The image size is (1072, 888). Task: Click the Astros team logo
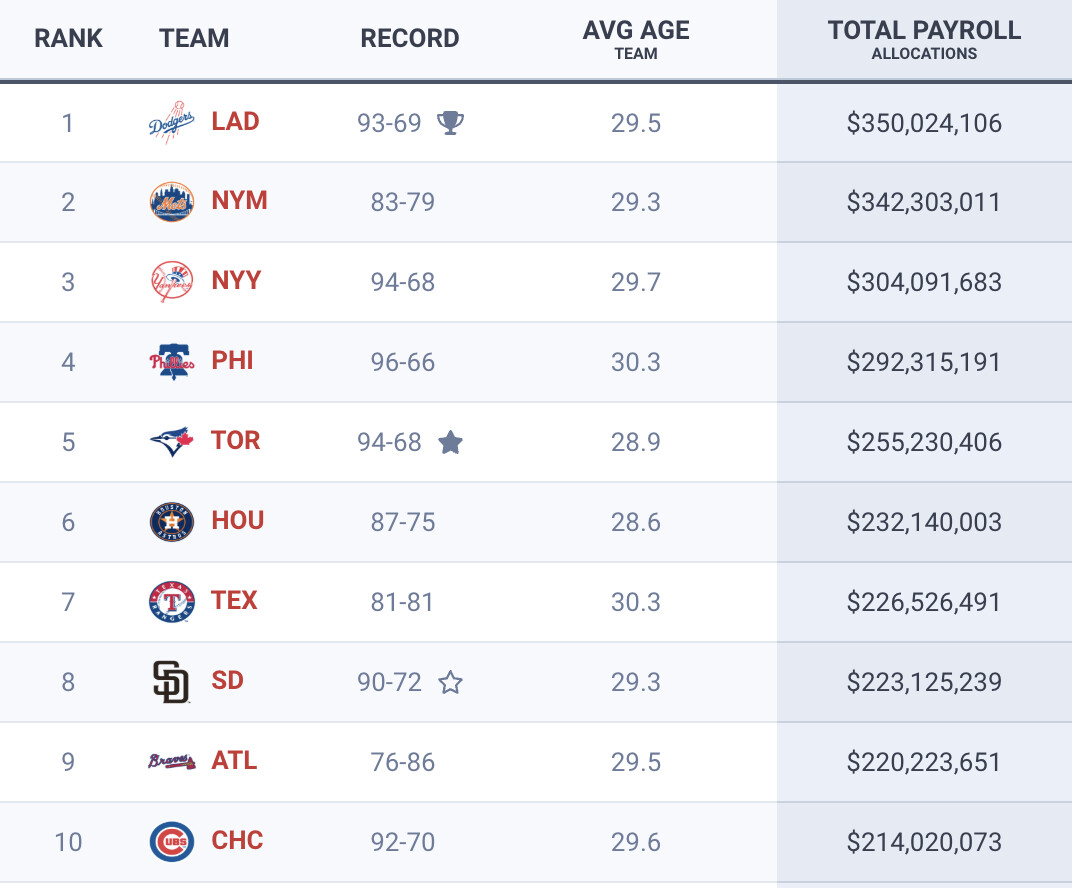171,522
